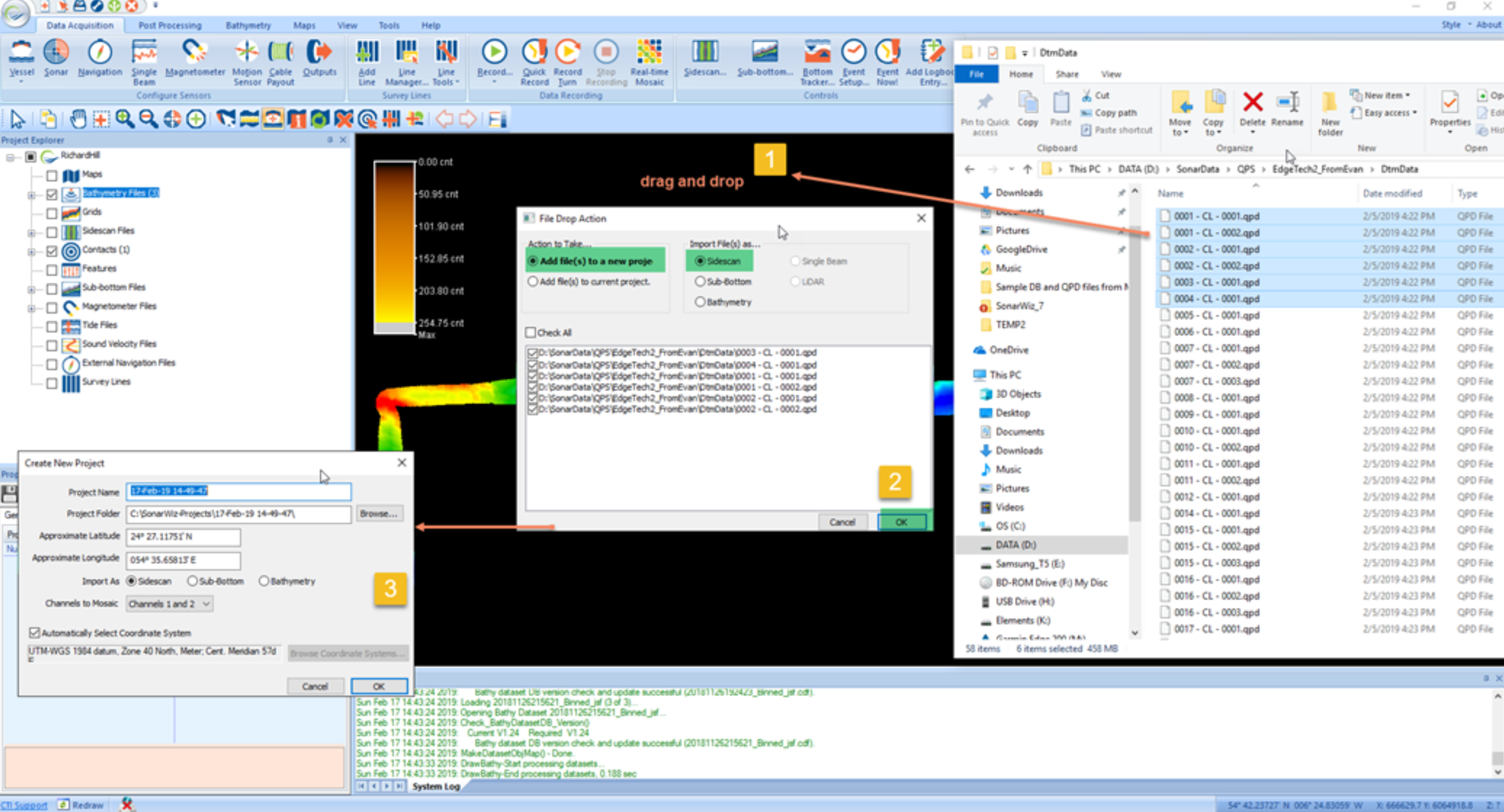Click the Browse button for Project Folder
Image resolution: width=1504 pixels, height=812 pixels.
[378, 513]
